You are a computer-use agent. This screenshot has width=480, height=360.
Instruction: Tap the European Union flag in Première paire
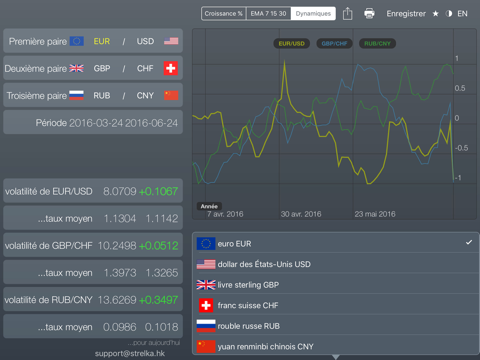pos(77,41)
